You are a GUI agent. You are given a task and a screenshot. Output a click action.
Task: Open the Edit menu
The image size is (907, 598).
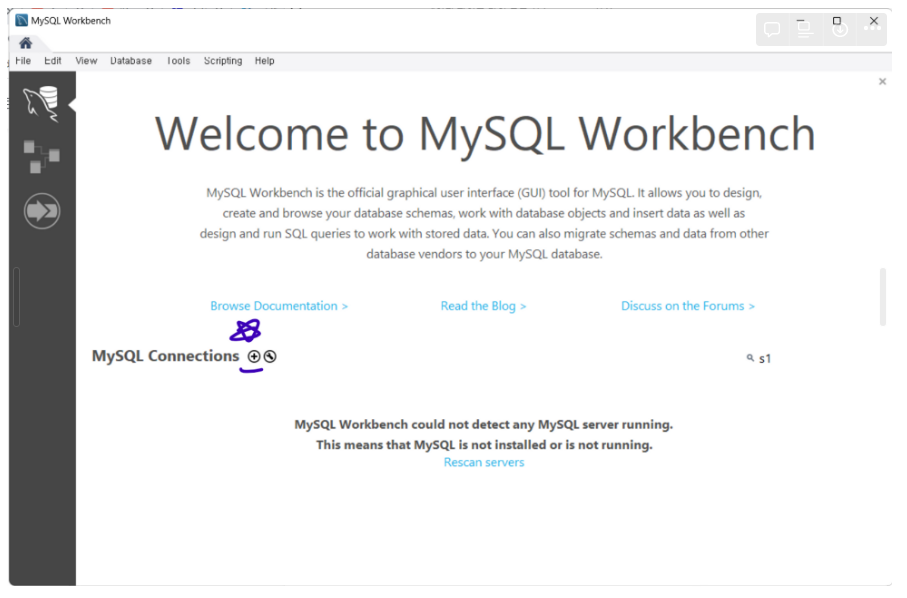click(53, 61)
